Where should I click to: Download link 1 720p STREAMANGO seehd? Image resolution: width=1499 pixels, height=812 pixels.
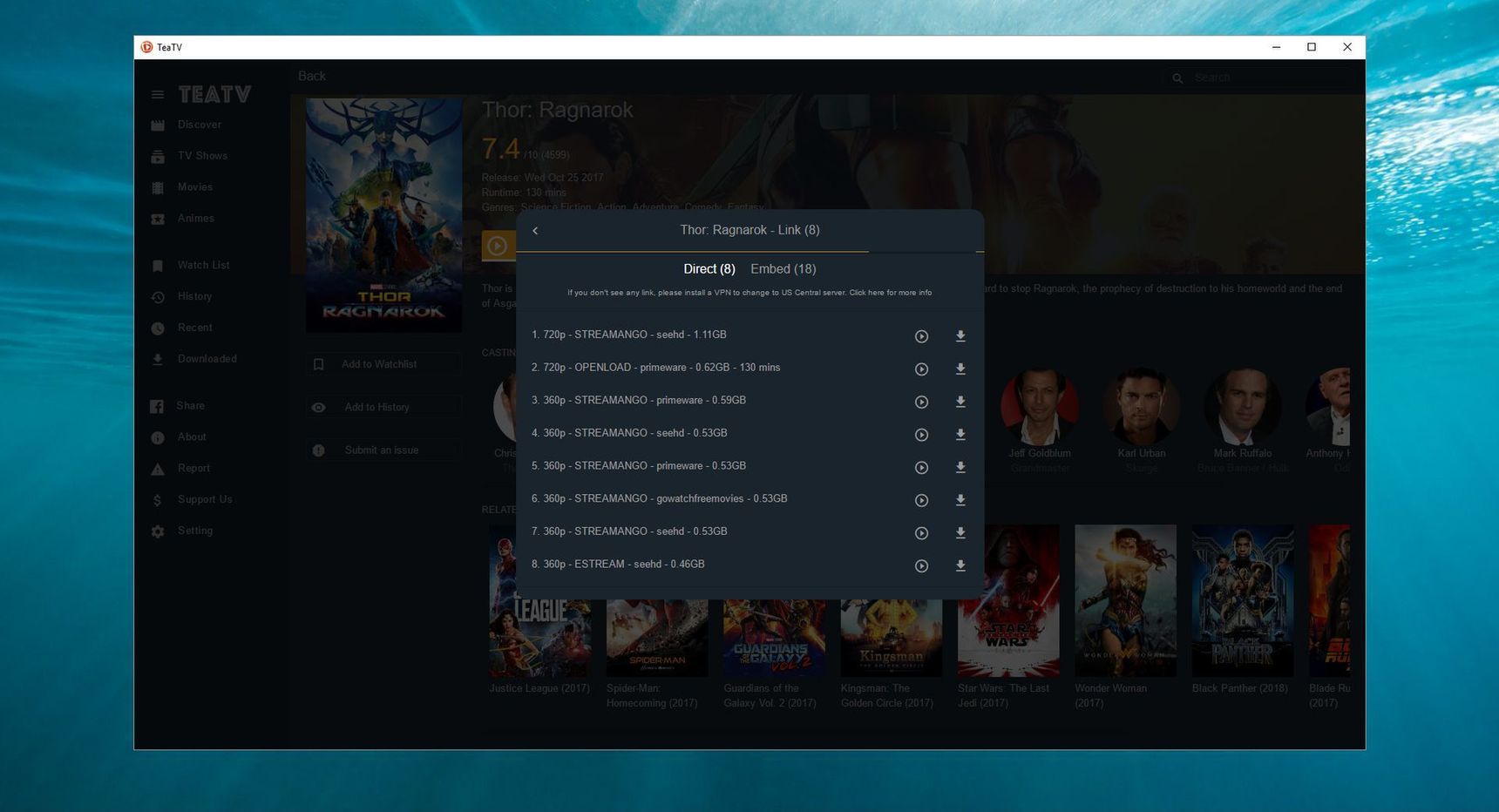coord(960,336)
